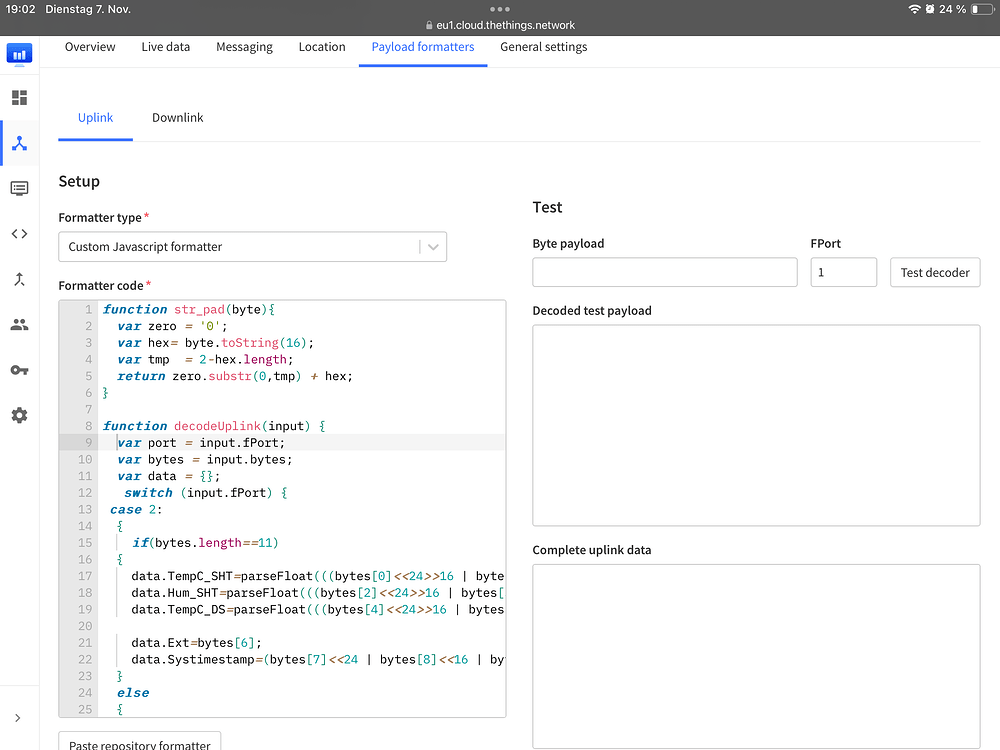Click the 'switch (input.fPort)' code line
Viewport: 1000px width, 750px height.
(206, 493)
